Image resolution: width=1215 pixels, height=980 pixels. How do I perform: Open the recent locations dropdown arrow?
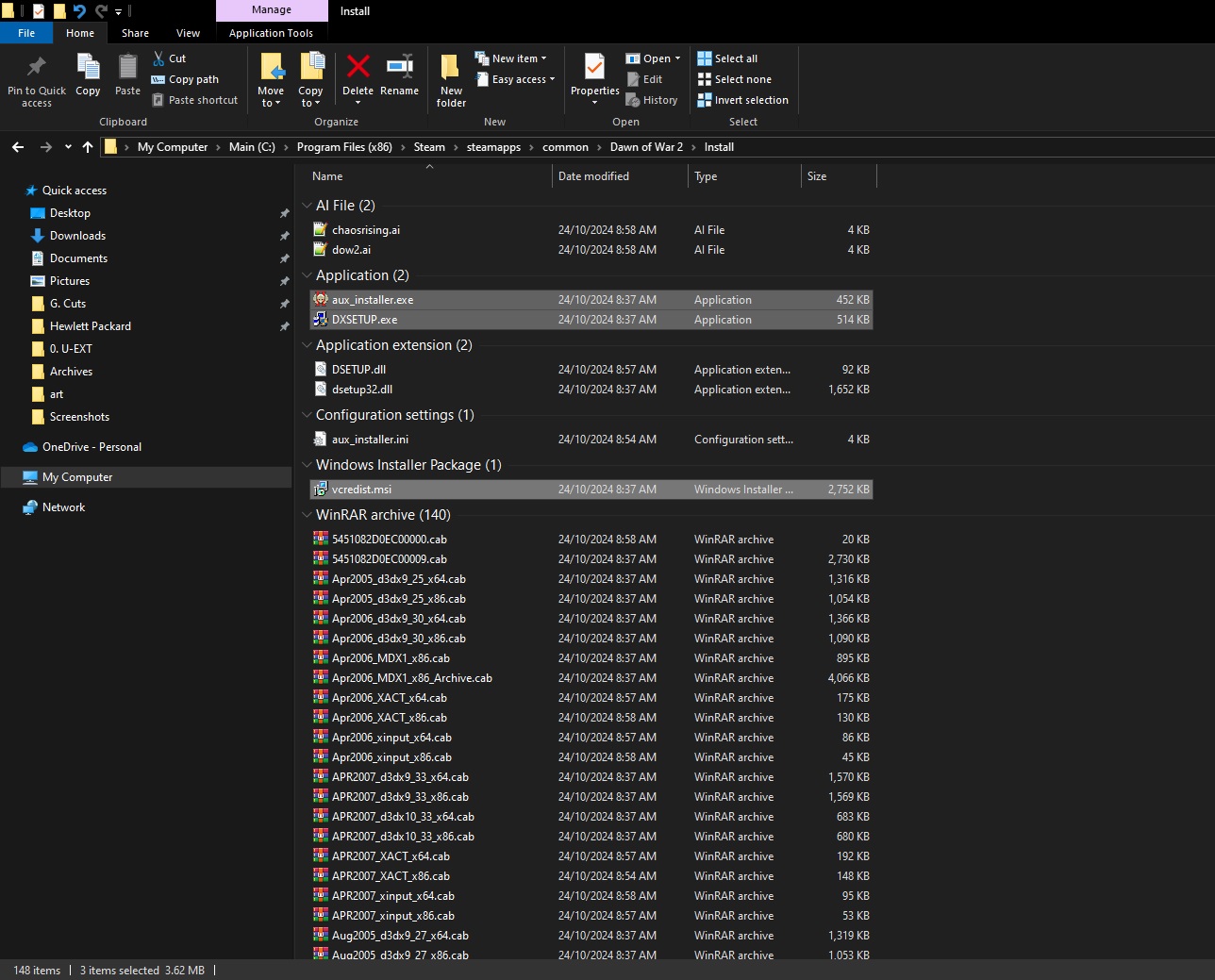[x=68, y=147]
